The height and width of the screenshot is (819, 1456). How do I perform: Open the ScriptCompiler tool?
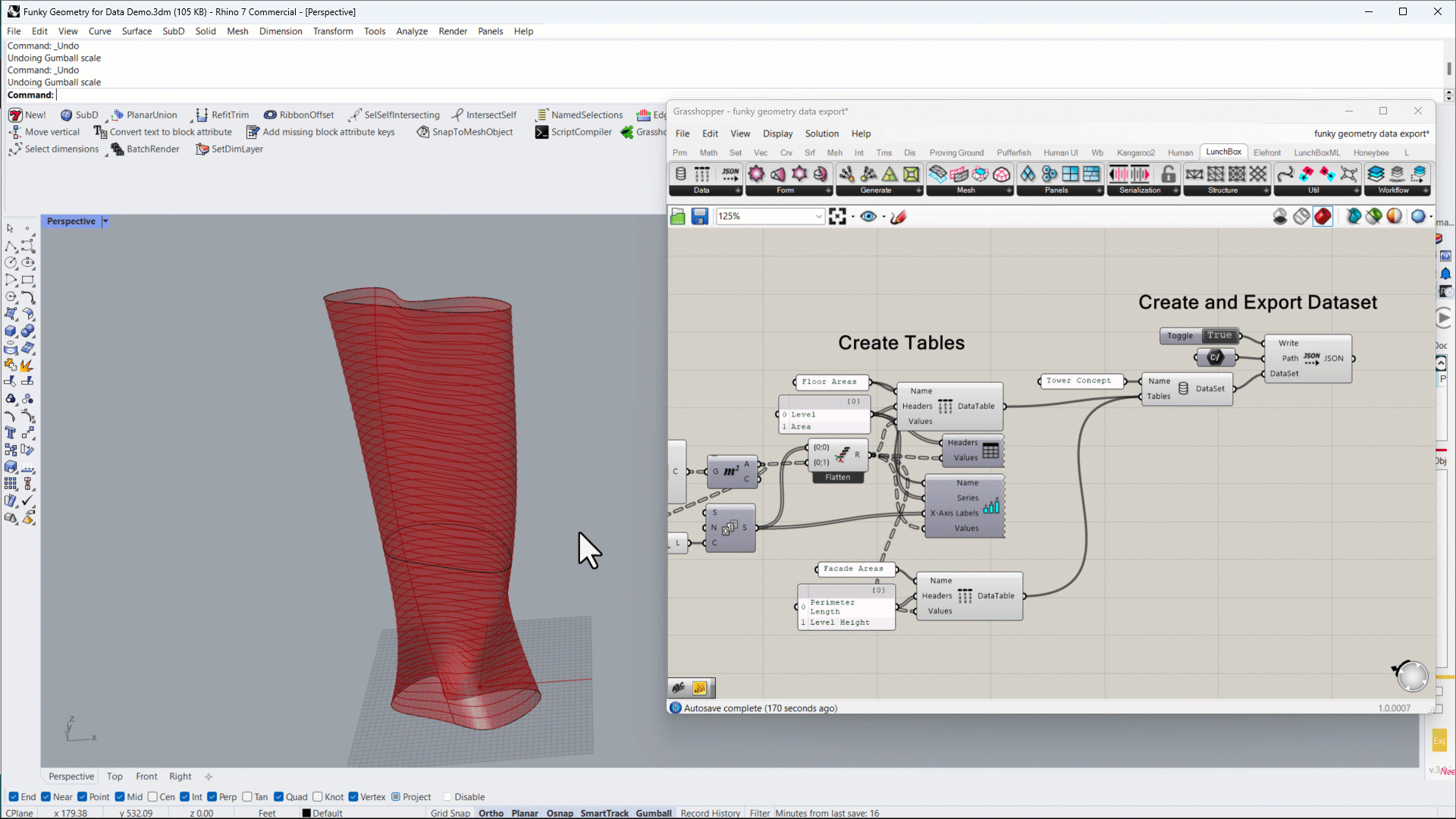573,132
